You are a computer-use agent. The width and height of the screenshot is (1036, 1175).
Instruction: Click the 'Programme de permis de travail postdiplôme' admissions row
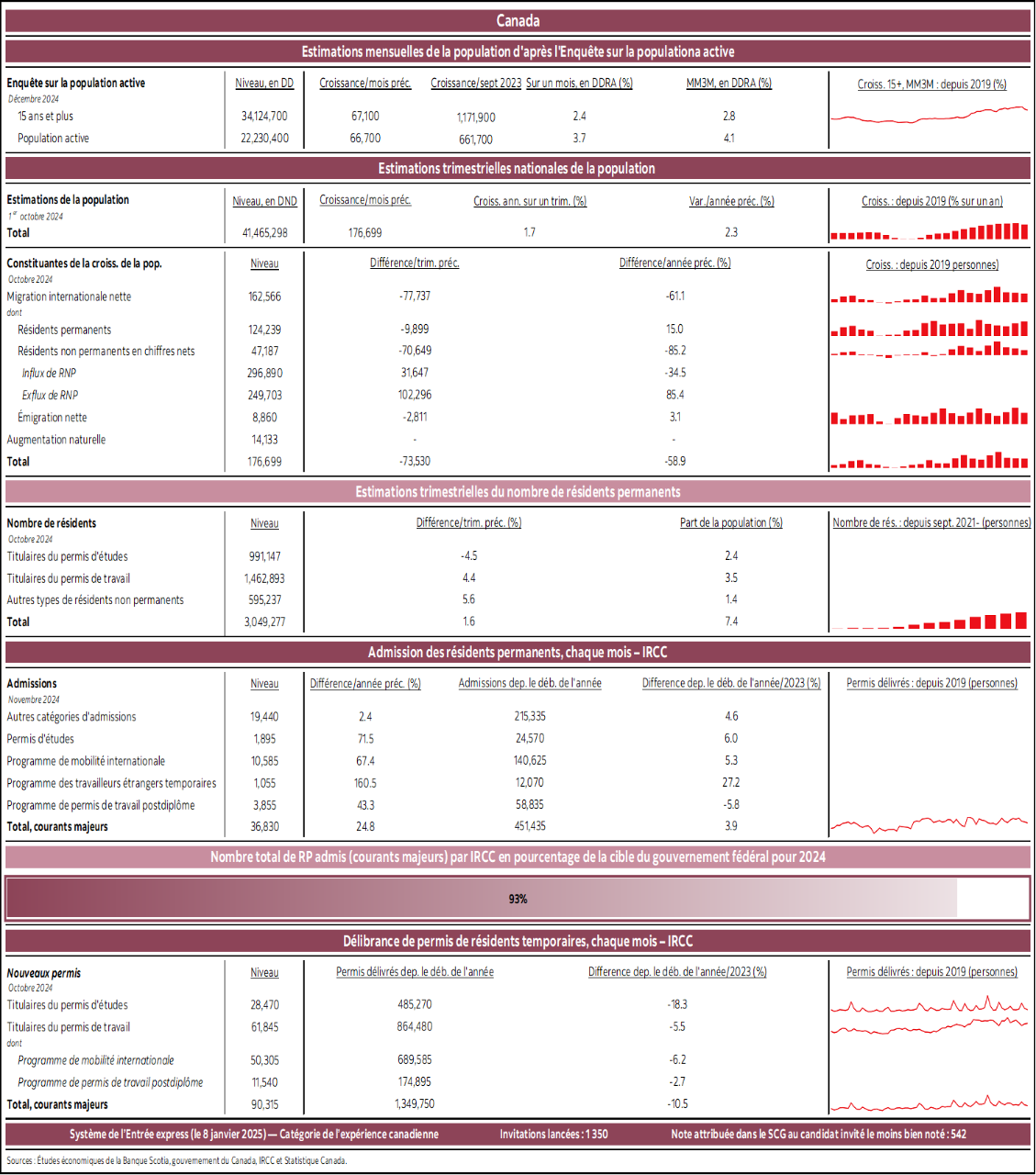coord(101,805)
